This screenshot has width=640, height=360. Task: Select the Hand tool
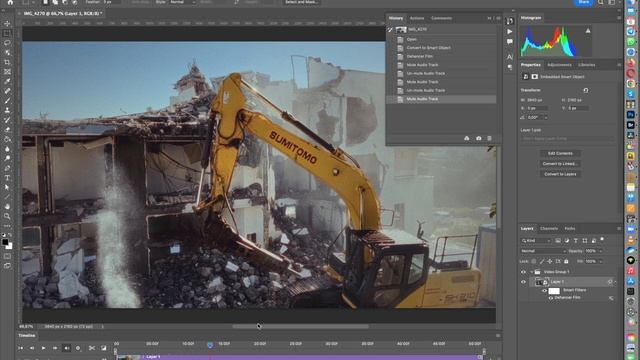pyautogui.click(x=7, y=207)
